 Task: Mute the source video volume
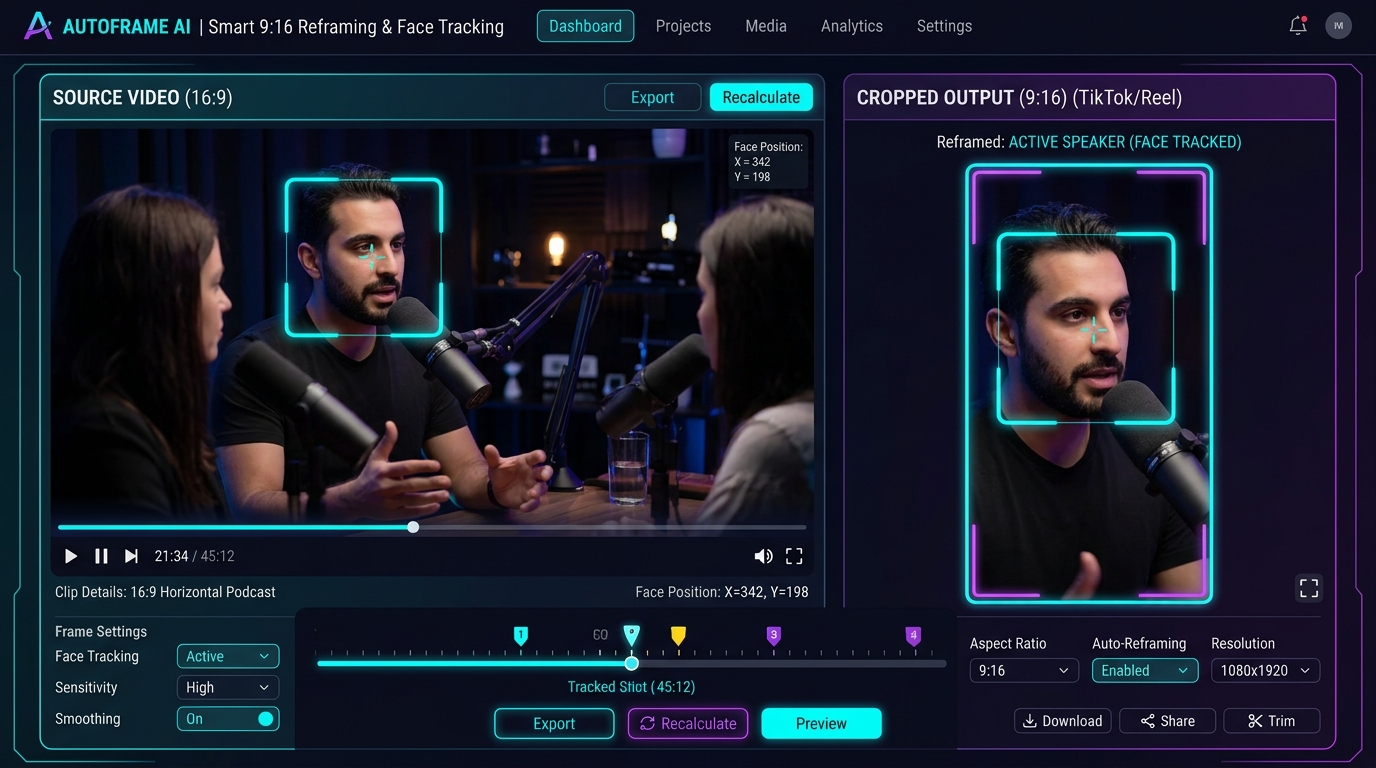tap(763, 556)
